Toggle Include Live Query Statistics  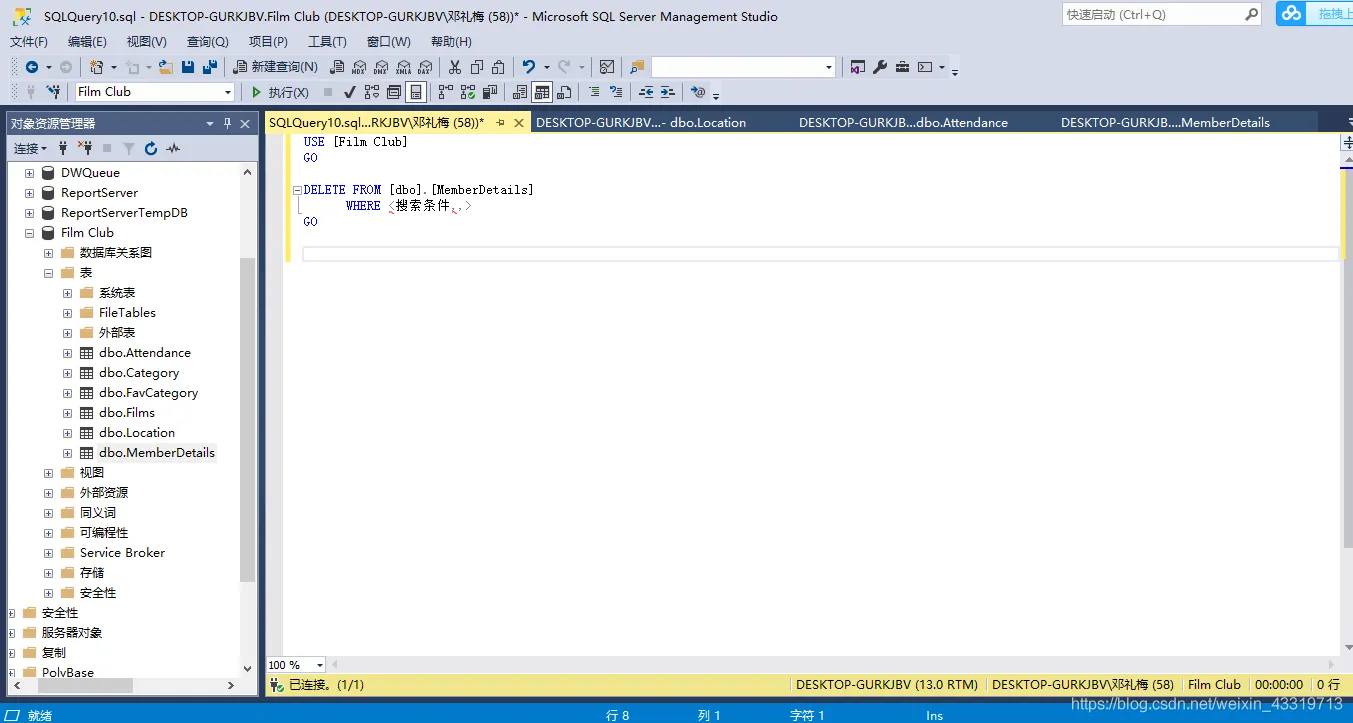(468, 92)
